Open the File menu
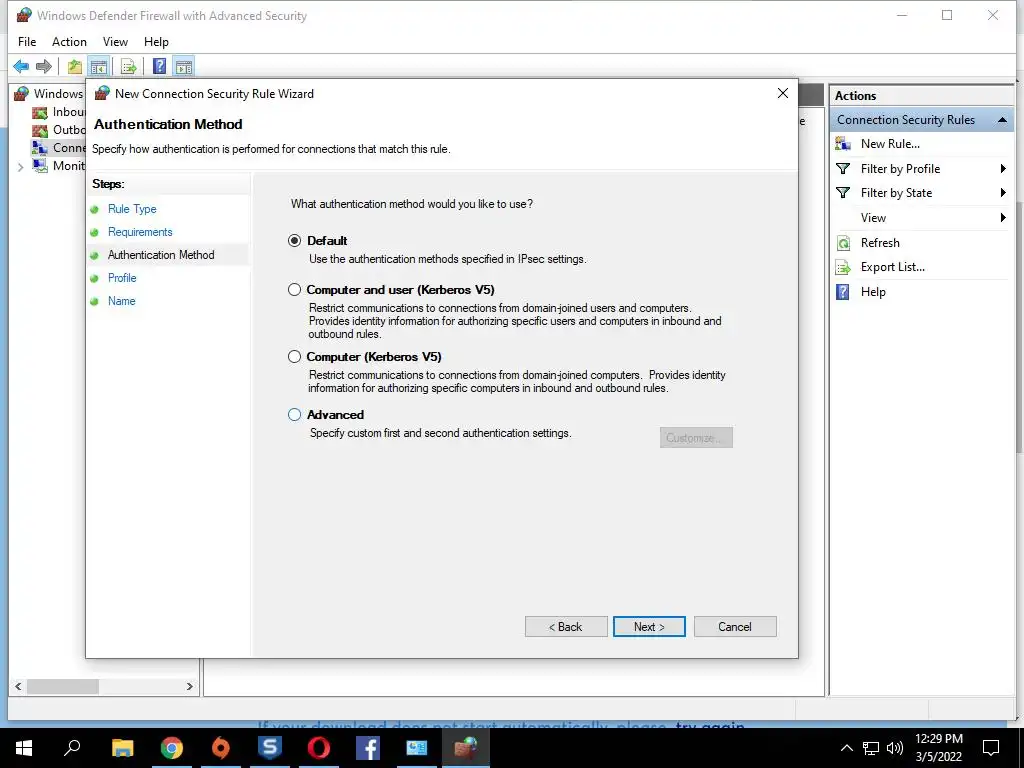 (x=27, y=42)
